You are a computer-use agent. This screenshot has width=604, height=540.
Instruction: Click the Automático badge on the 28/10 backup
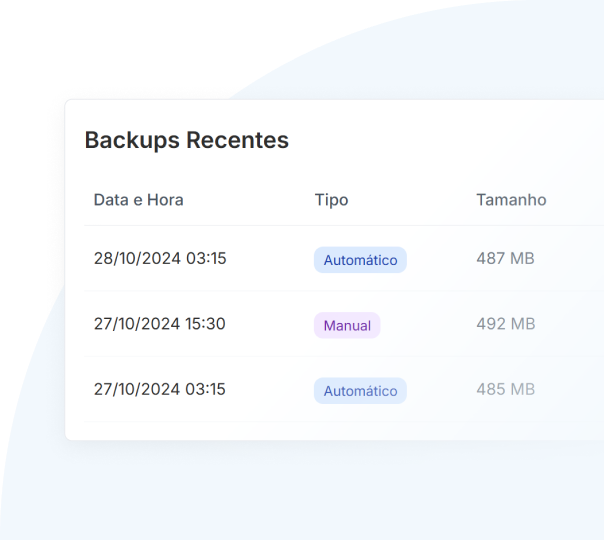click(360, 260)
